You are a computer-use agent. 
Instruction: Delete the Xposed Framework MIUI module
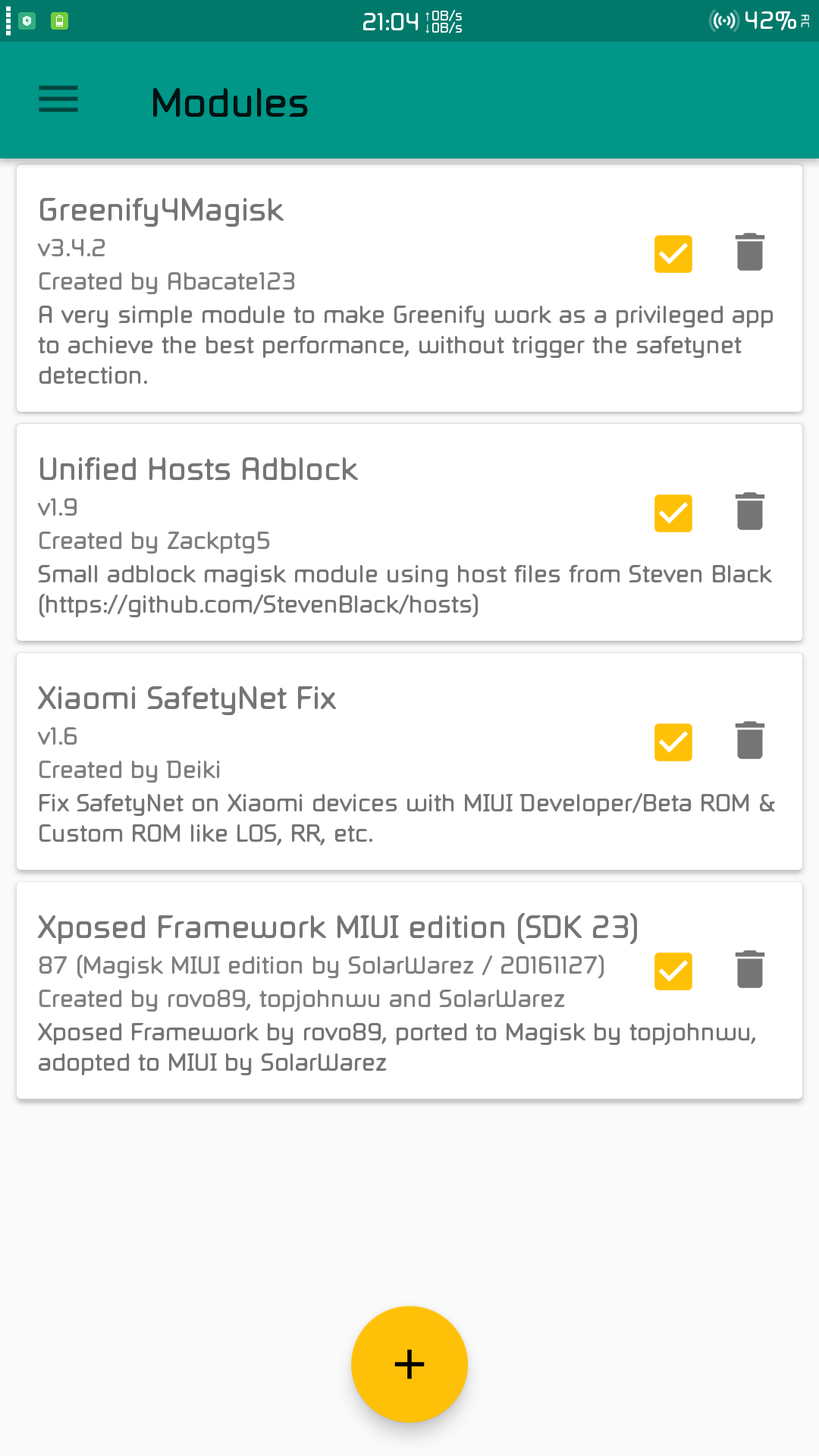click(x=749, y=970)
